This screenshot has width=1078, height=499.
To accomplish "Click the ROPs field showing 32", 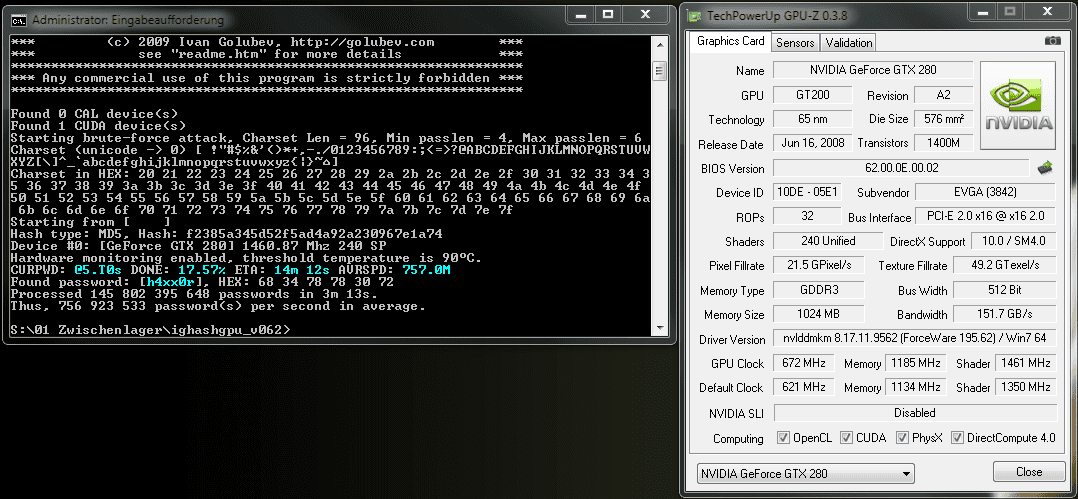I will click(x=807, y=217).
